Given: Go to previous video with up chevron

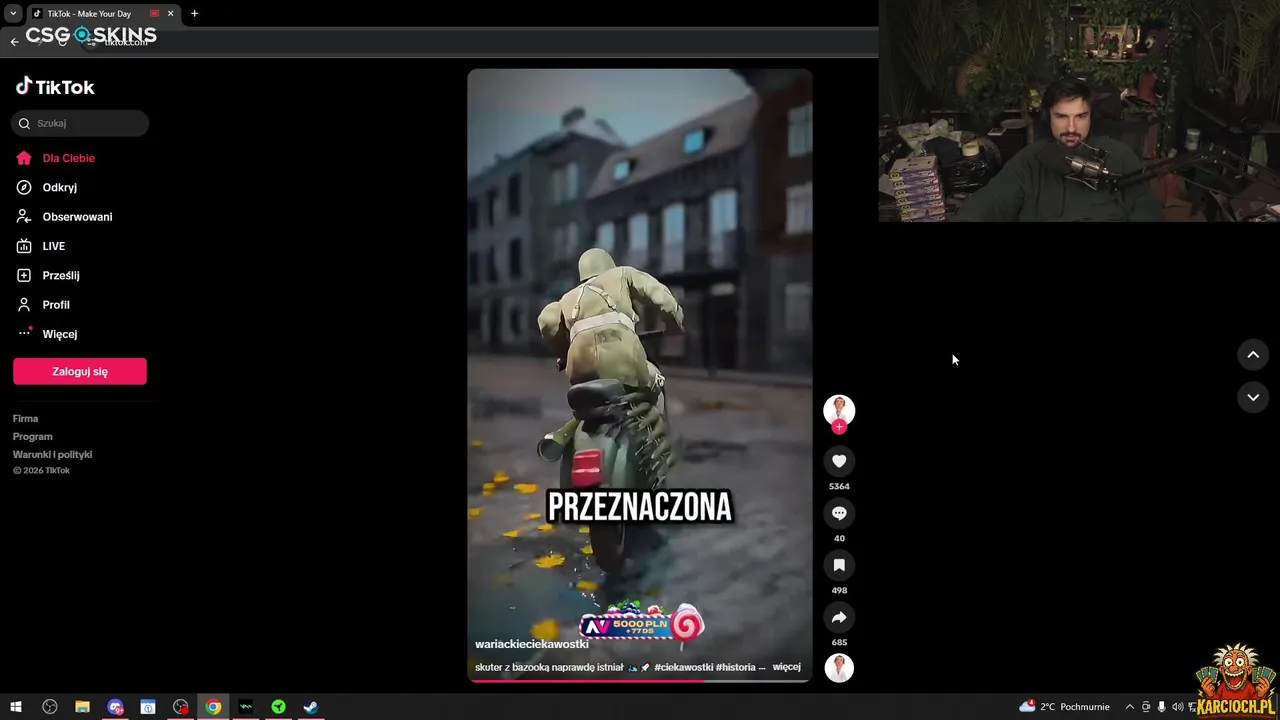Looking at the screenshot, I should coord(1253,355).
